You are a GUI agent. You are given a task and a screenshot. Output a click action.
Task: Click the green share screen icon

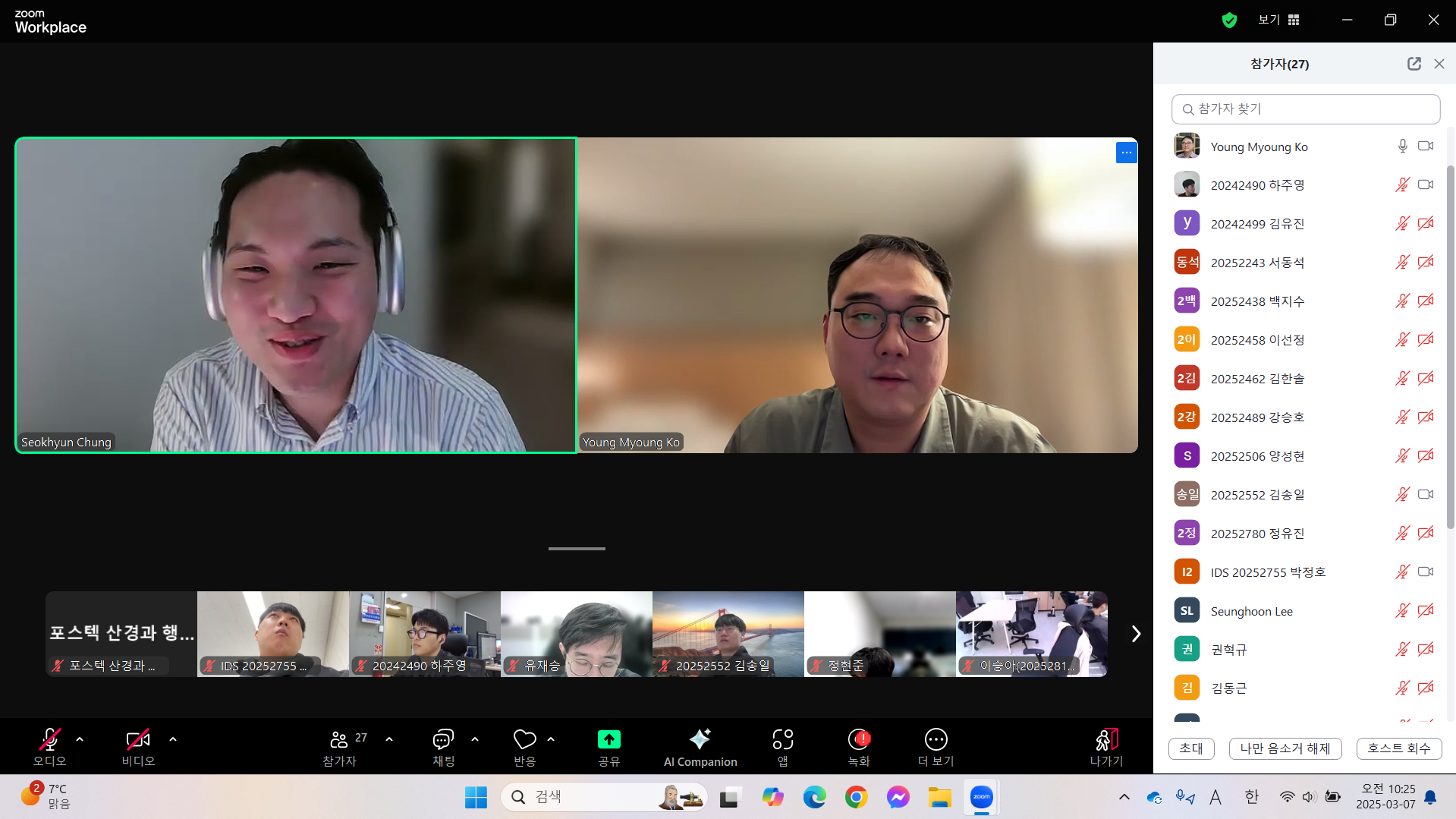pos(609,739)
